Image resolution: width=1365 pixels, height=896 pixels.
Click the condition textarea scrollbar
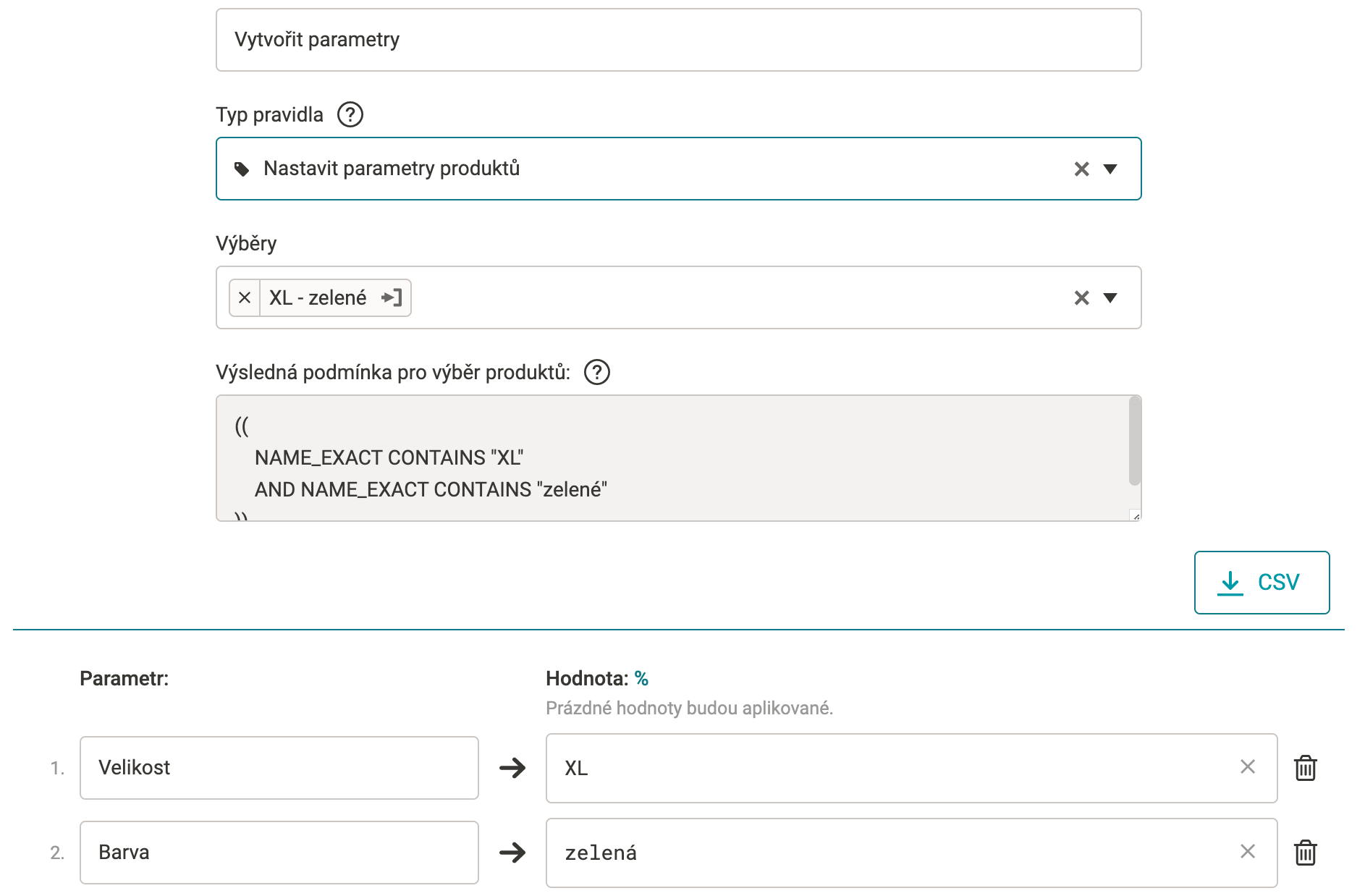tap(1134, 441)
